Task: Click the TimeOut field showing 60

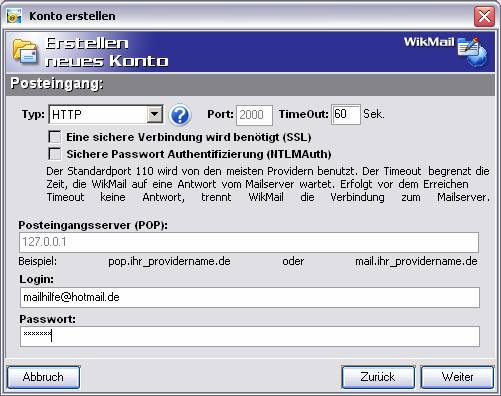Action: tap(346, 114)
